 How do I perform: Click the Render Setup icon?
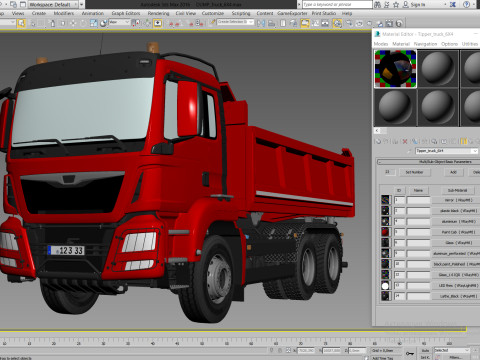coord(349,23)
